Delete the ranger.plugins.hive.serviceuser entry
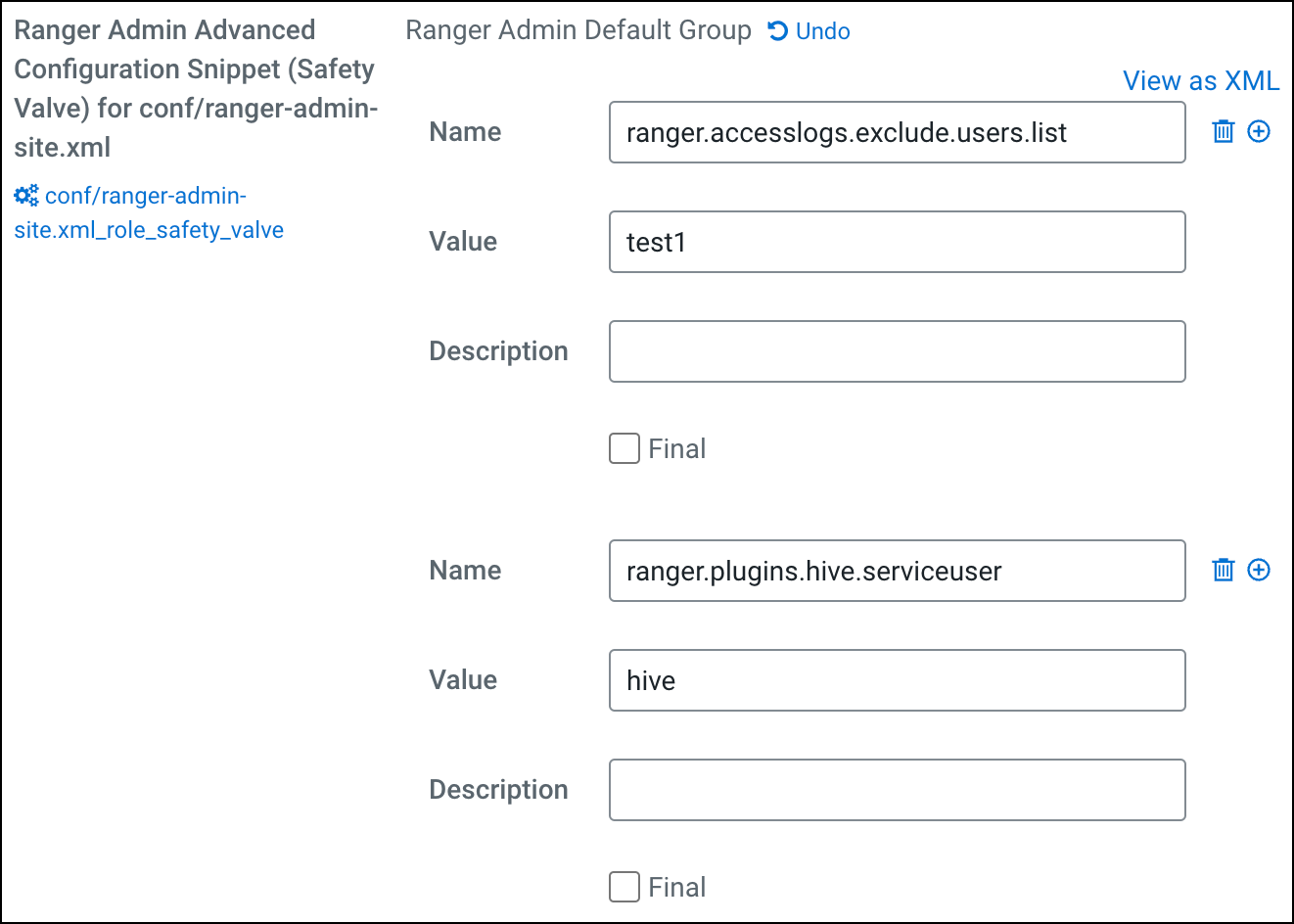Image resolution: width=1294 pixels, height=924 pixels. coord(1224,570)
